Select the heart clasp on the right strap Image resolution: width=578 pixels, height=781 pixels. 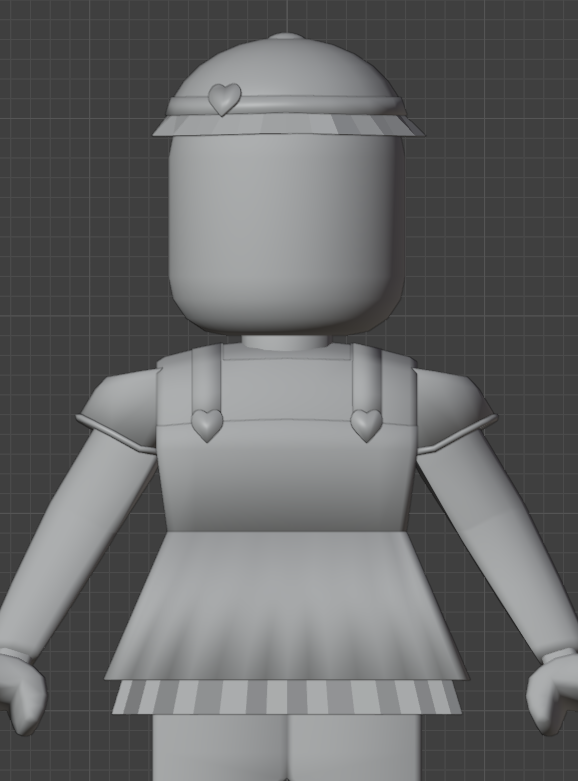click(367, 425)
